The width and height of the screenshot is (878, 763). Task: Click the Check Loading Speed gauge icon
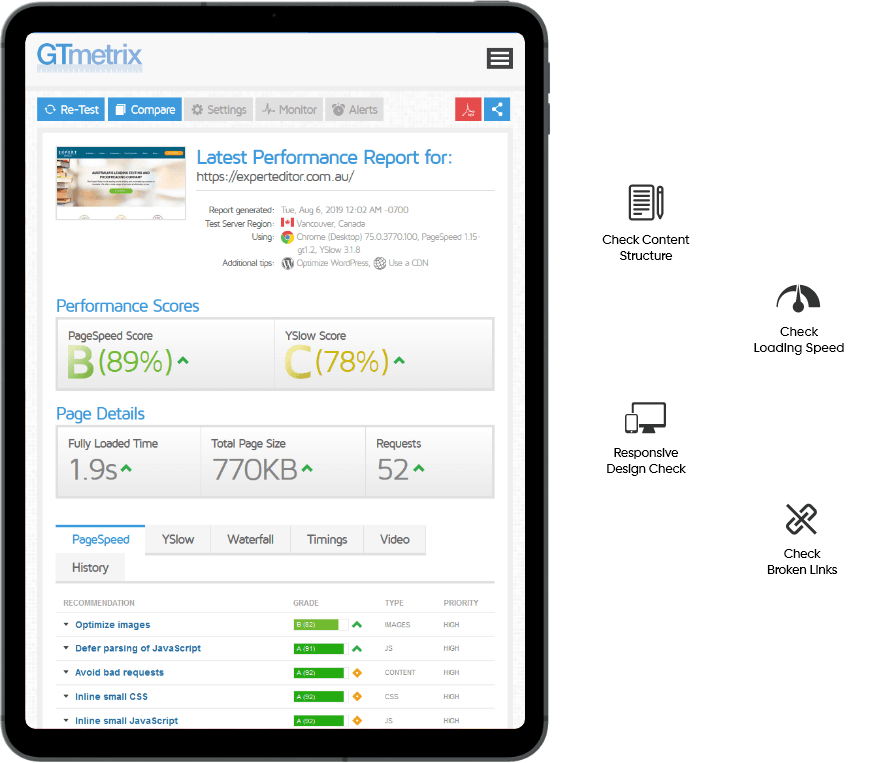click(x=798, y=298)
